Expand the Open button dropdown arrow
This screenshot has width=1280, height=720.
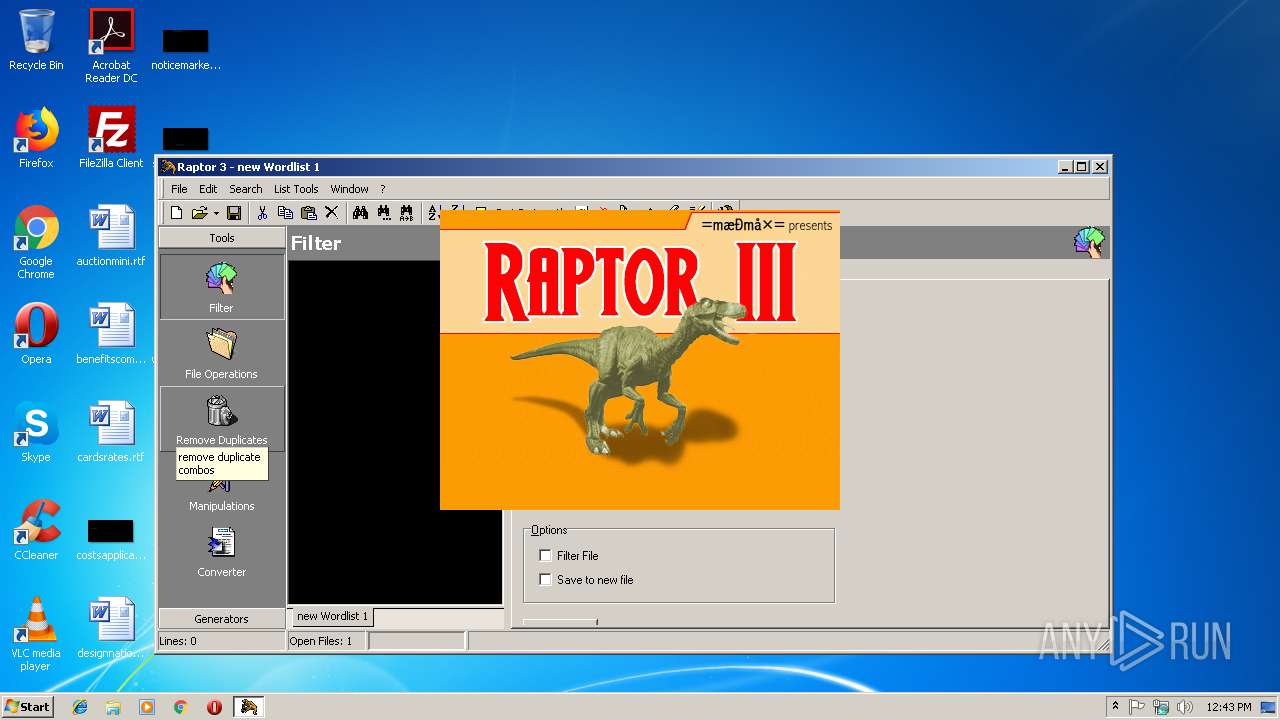(216, 212)
